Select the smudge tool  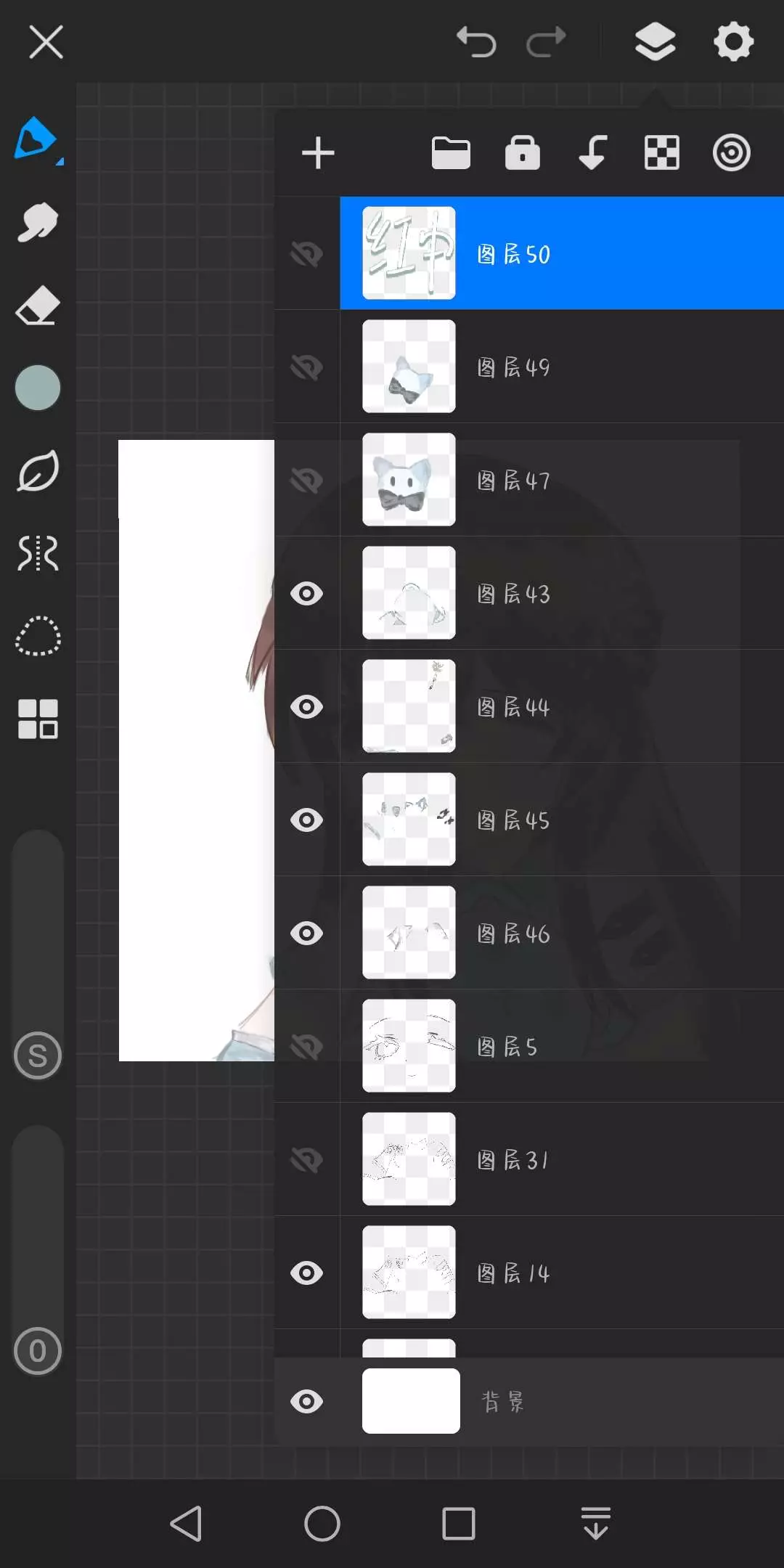(37, 222)
